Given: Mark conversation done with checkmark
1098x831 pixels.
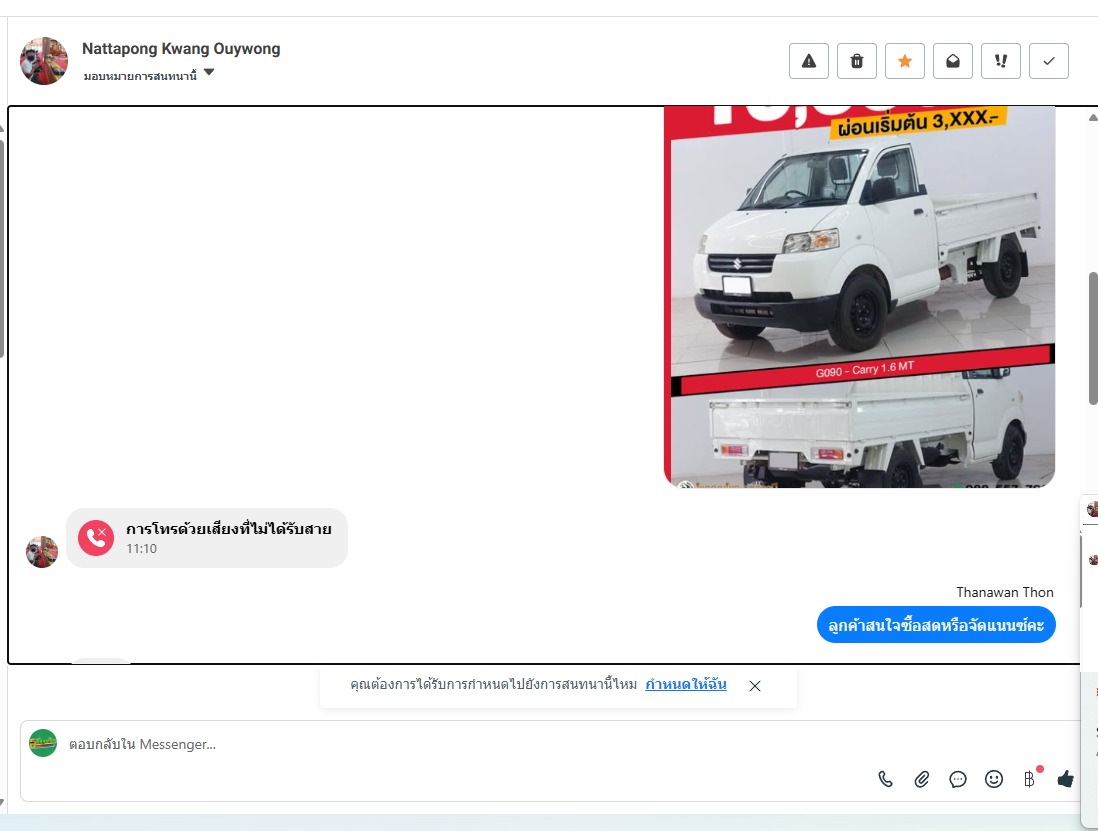Looking at the screenshot, I should (x=1048, y=61).
